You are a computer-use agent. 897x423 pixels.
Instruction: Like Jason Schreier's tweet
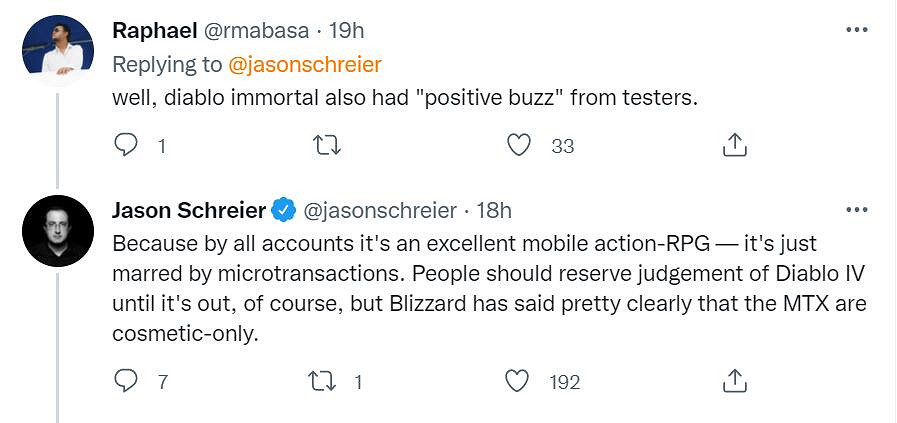click(517, 381)
